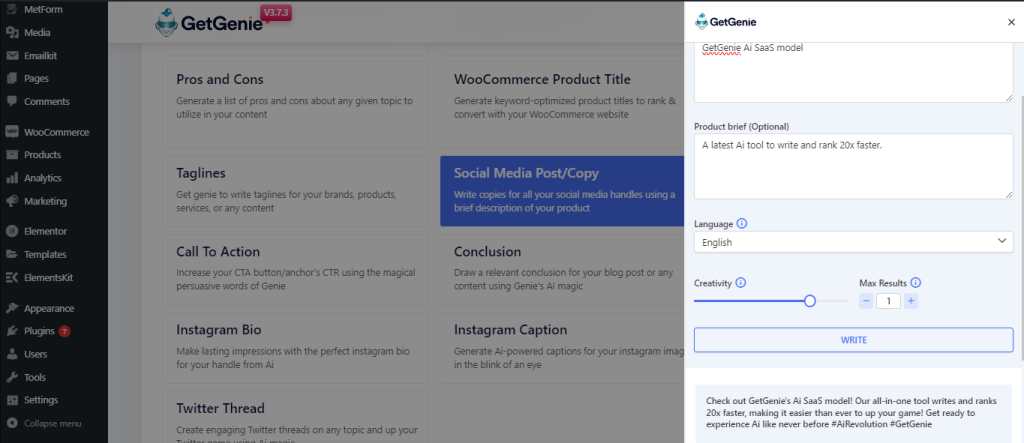Click the V3.7.3 version badge
The width and height of the screenshot is (1024, 443).
click(x=276, y=14)
